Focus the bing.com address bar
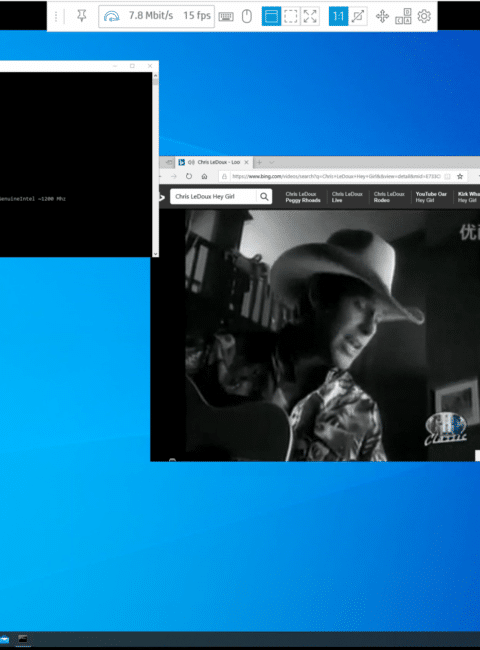This screenshot has width=480, height=650. pyautogui.click(x=336, y=176)
